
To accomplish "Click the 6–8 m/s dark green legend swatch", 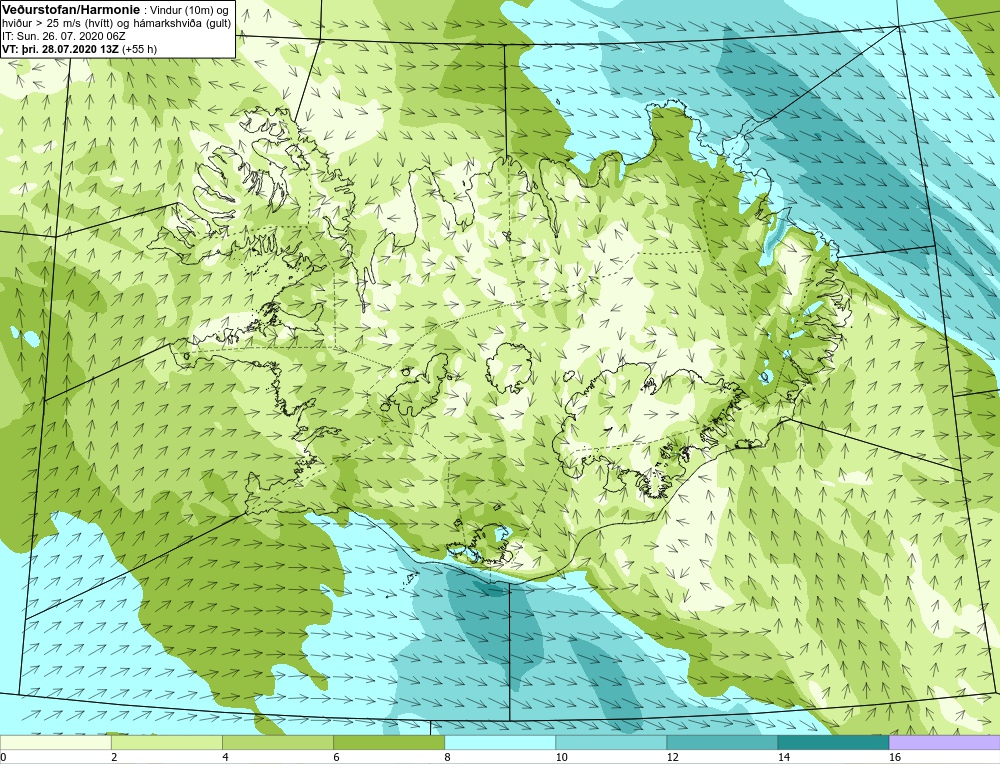I will 388,742.
